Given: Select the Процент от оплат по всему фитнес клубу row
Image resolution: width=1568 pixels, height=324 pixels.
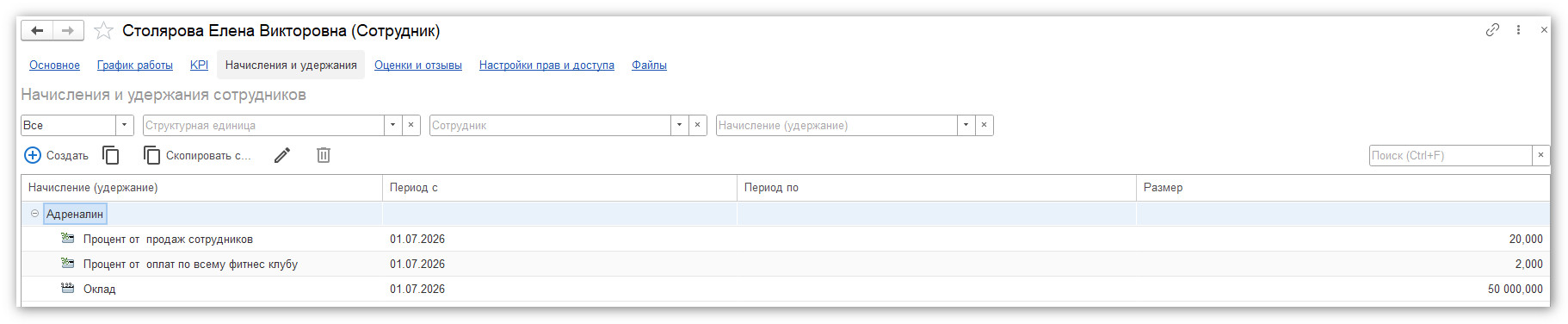Looking at the screenshot, I should (785, 265).
